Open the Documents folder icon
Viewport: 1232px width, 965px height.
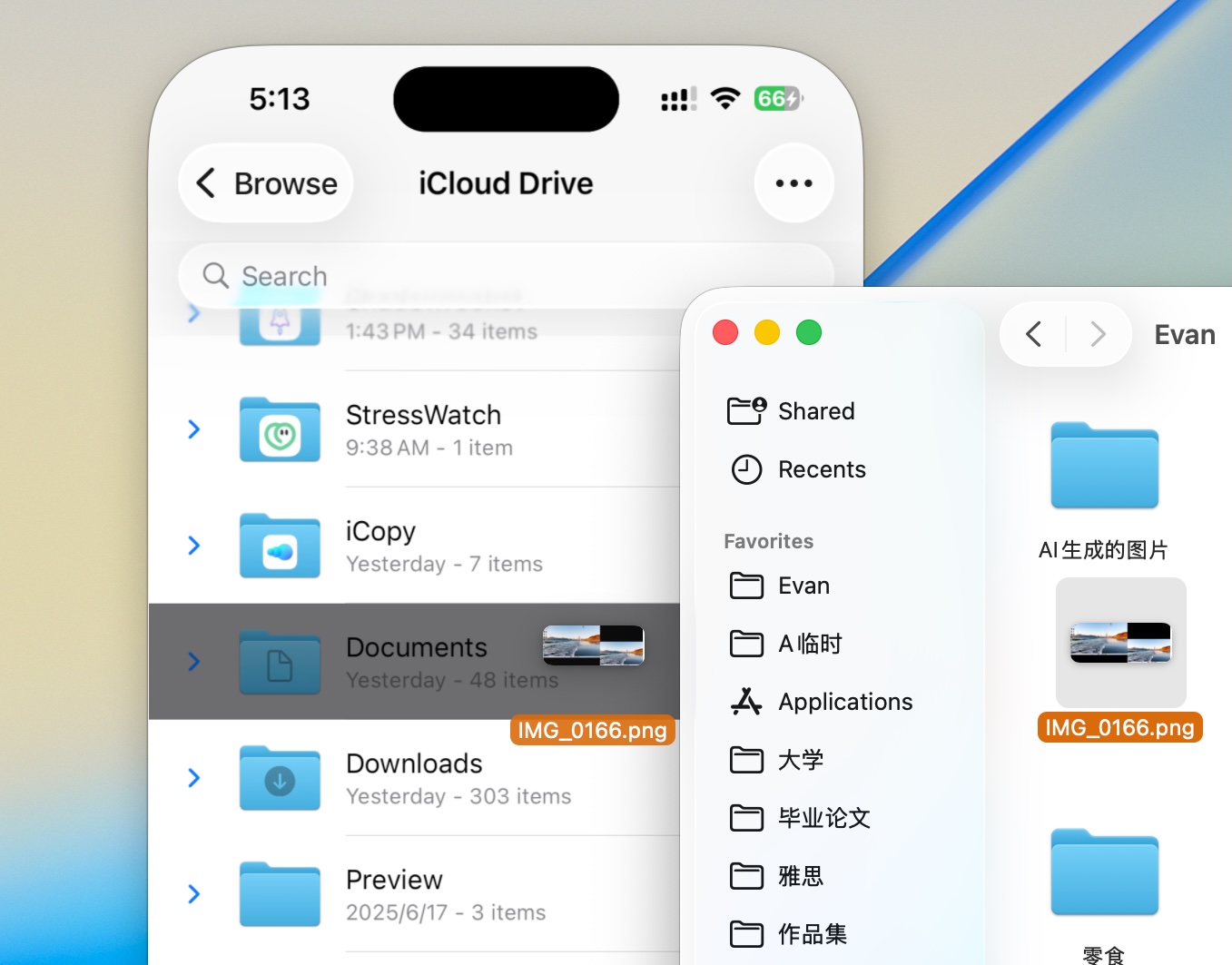click(280, 663)
